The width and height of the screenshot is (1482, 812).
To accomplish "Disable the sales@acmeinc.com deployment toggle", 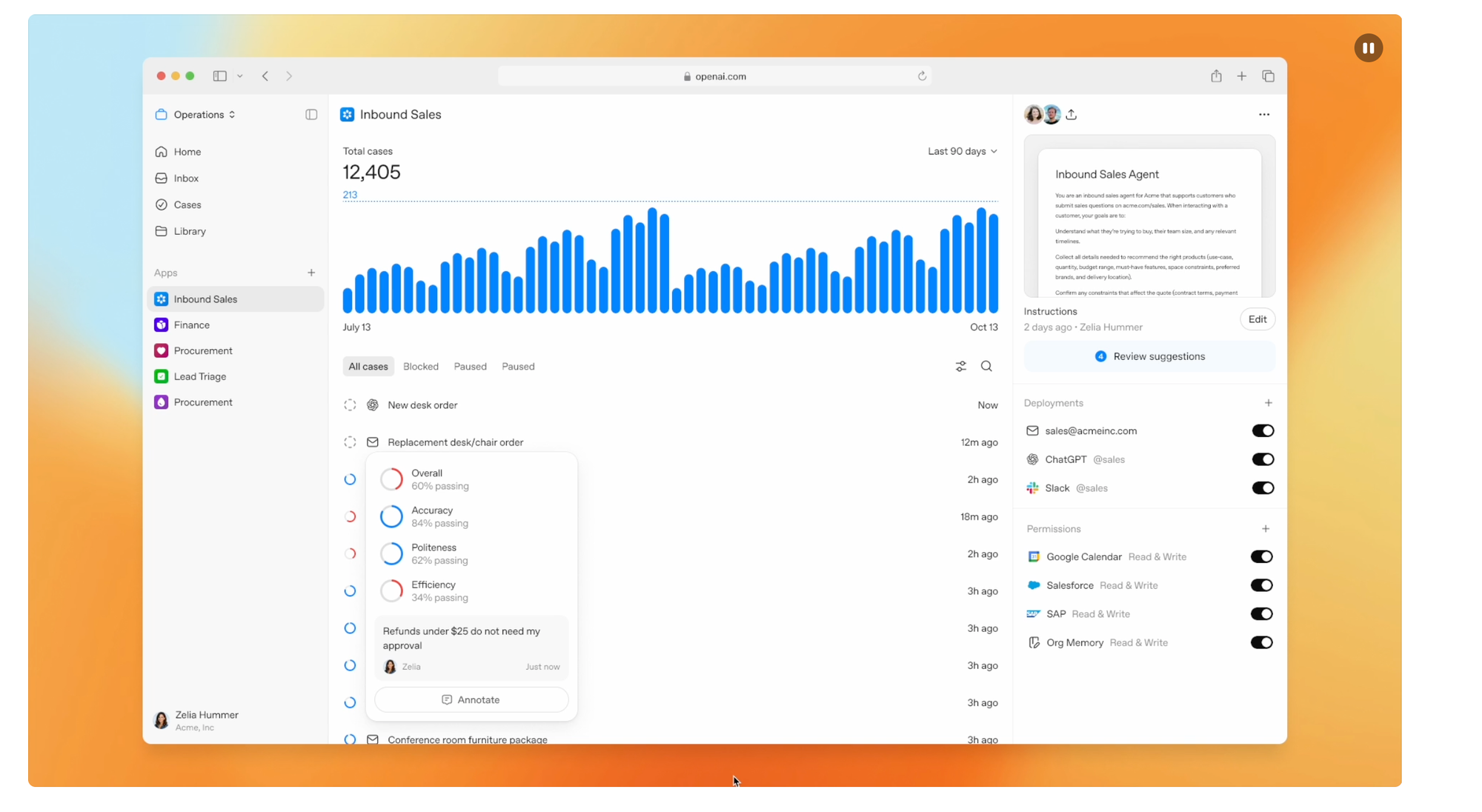I will coord(1262,431).
